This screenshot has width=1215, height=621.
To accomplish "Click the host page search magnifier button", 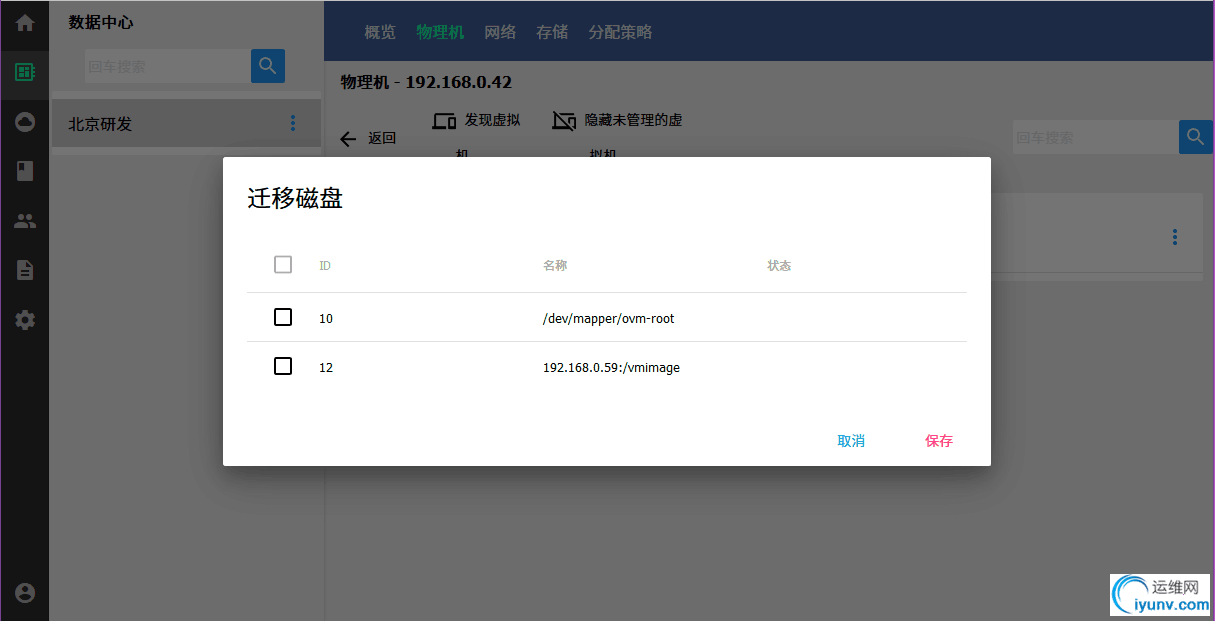I will tap(1195, 137).
